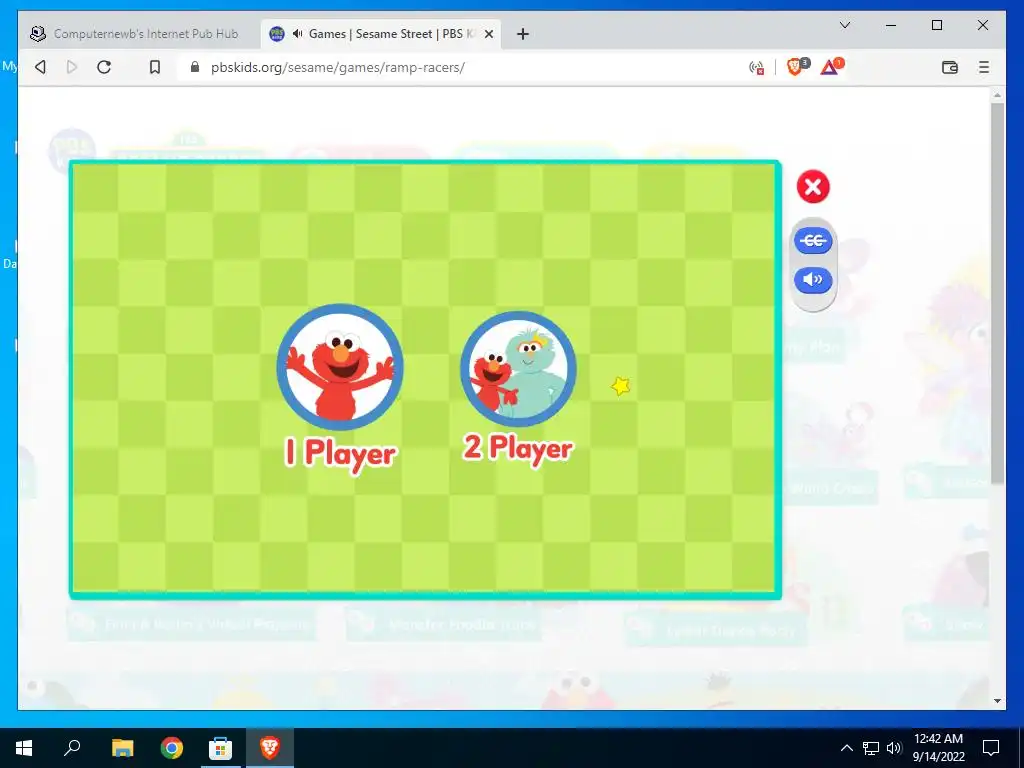1024x768 pixels.
Task: Choose the 2 Player Elmo and Rosita circle
Action: coord(519,369)
